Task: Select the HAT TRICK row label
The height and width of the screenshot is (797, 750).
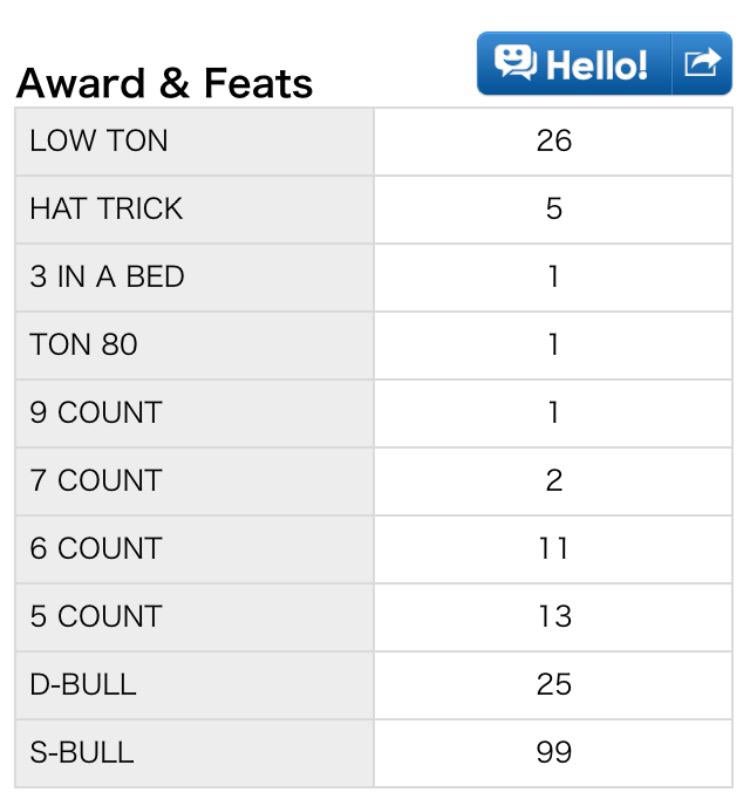Action: coord(106,209)
